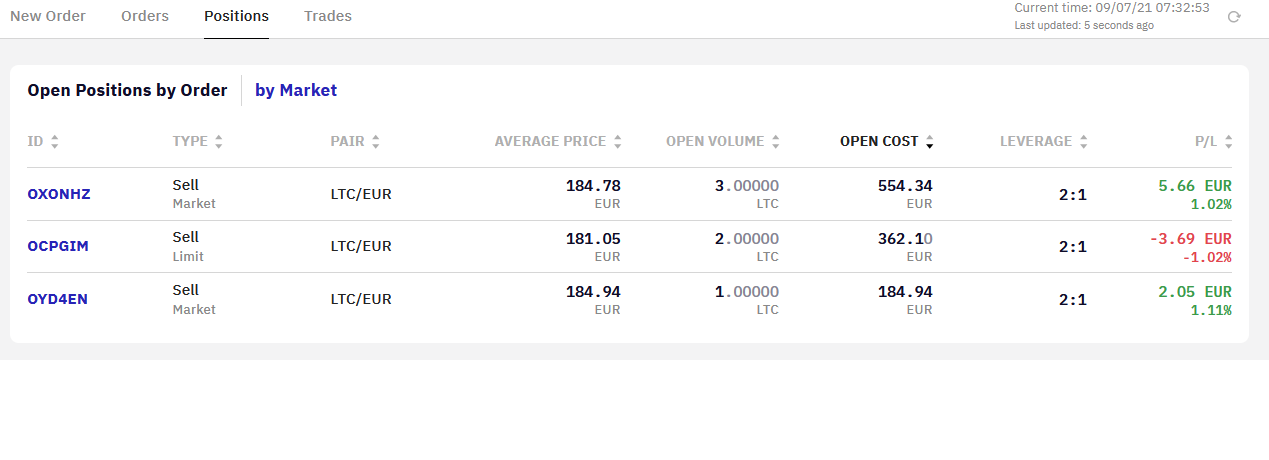Sort by P/L column arrows
Screen dimensions: 1269x460
tap(1228, 142)
